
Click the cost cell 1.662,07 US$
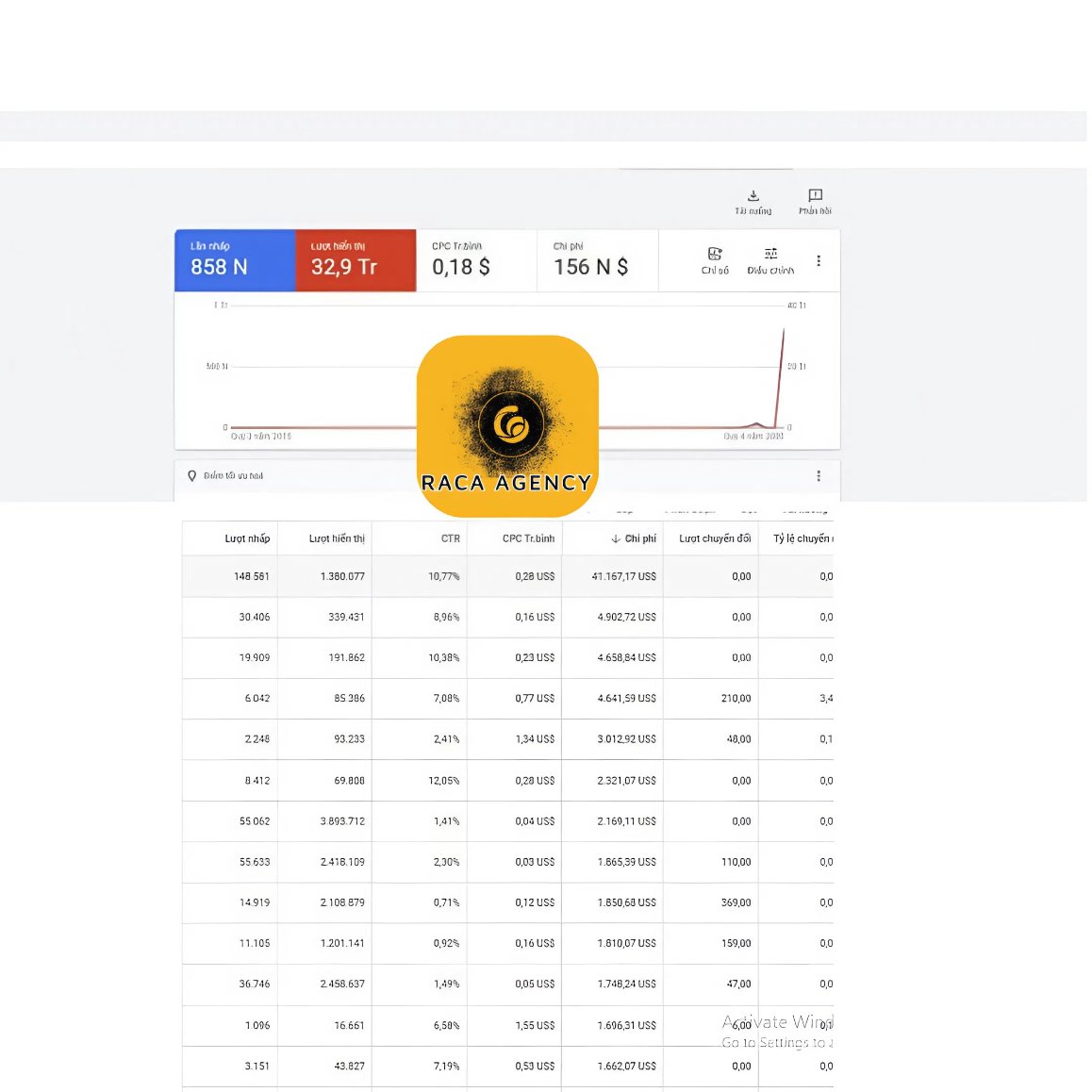click(626, 1067)
